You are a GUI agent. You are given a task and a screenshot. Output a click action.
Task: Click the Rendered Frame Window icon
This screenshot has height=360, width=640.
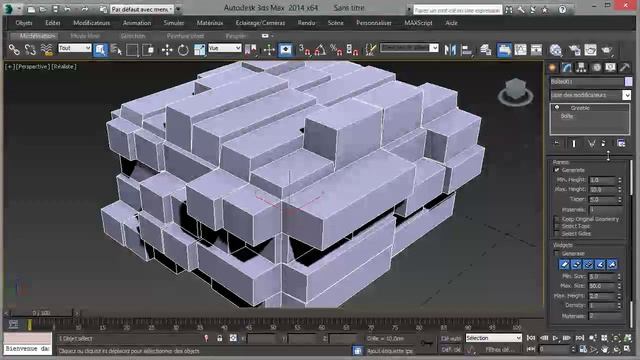point(590,50)
